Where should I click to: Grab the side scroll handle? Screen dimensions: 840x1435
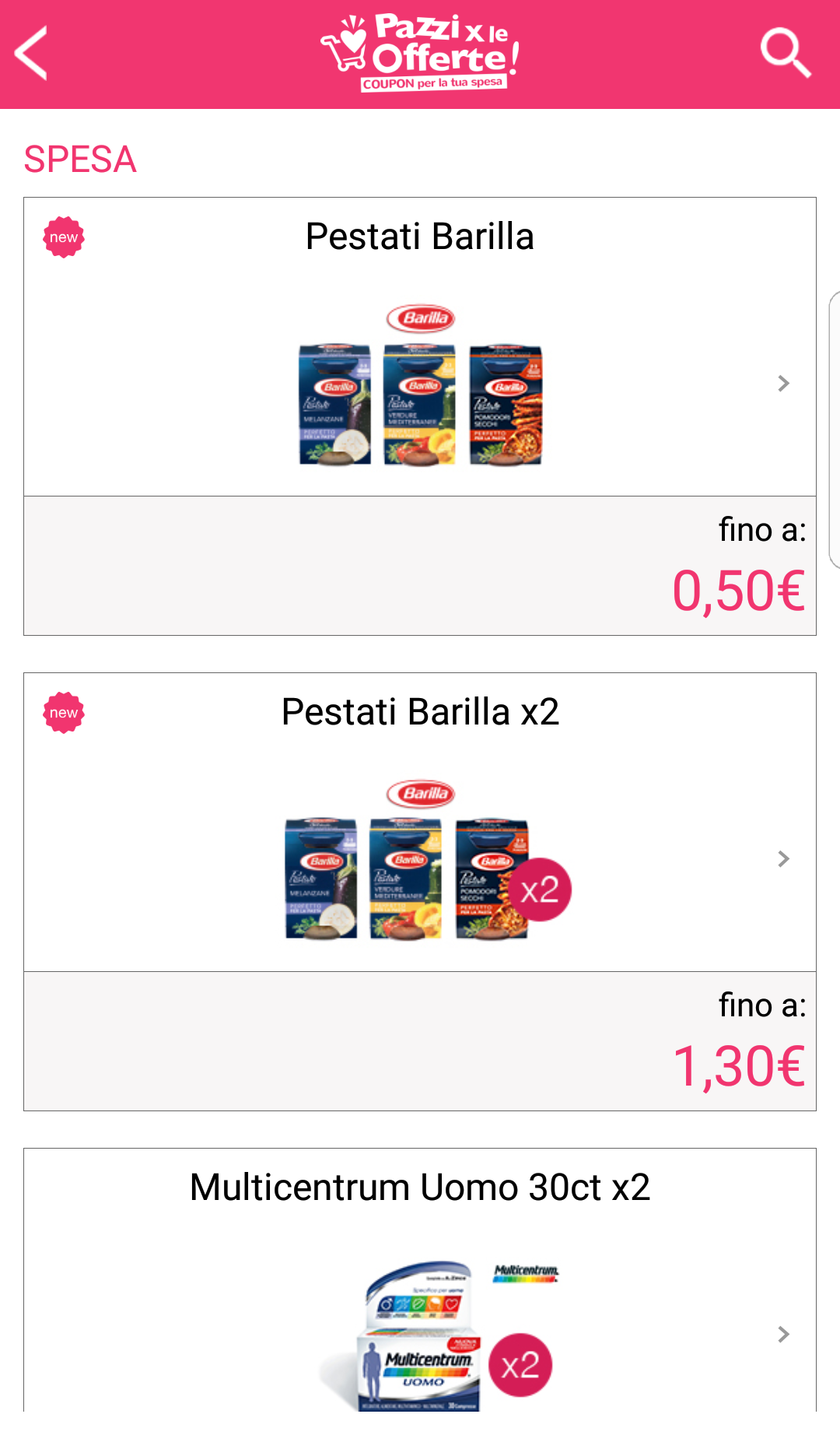tap(834, 430)
